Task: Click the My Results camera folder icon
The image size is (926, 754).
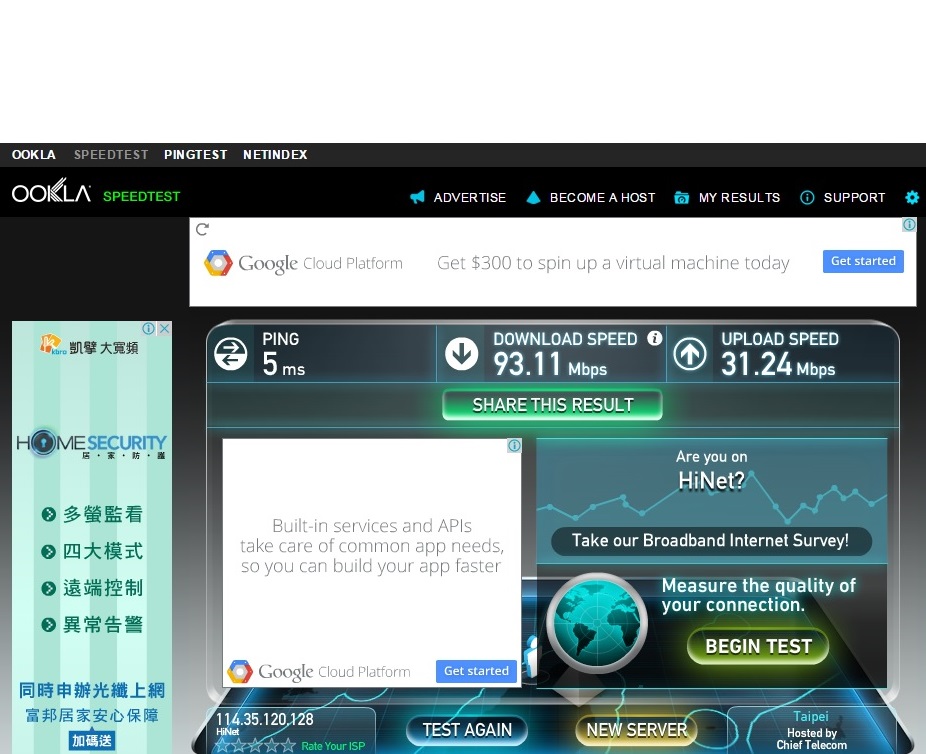Action: pyautogui.click(x=682, y=197)
